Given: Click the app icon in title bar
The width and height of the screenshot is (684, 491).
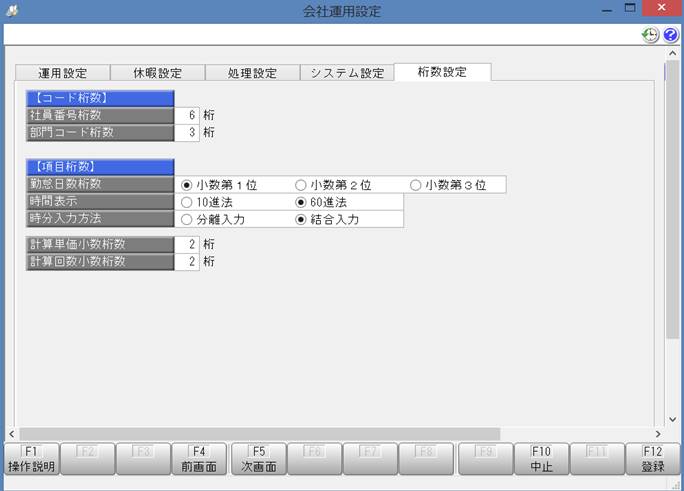Looking at the screenshot, I should point(12,10).
